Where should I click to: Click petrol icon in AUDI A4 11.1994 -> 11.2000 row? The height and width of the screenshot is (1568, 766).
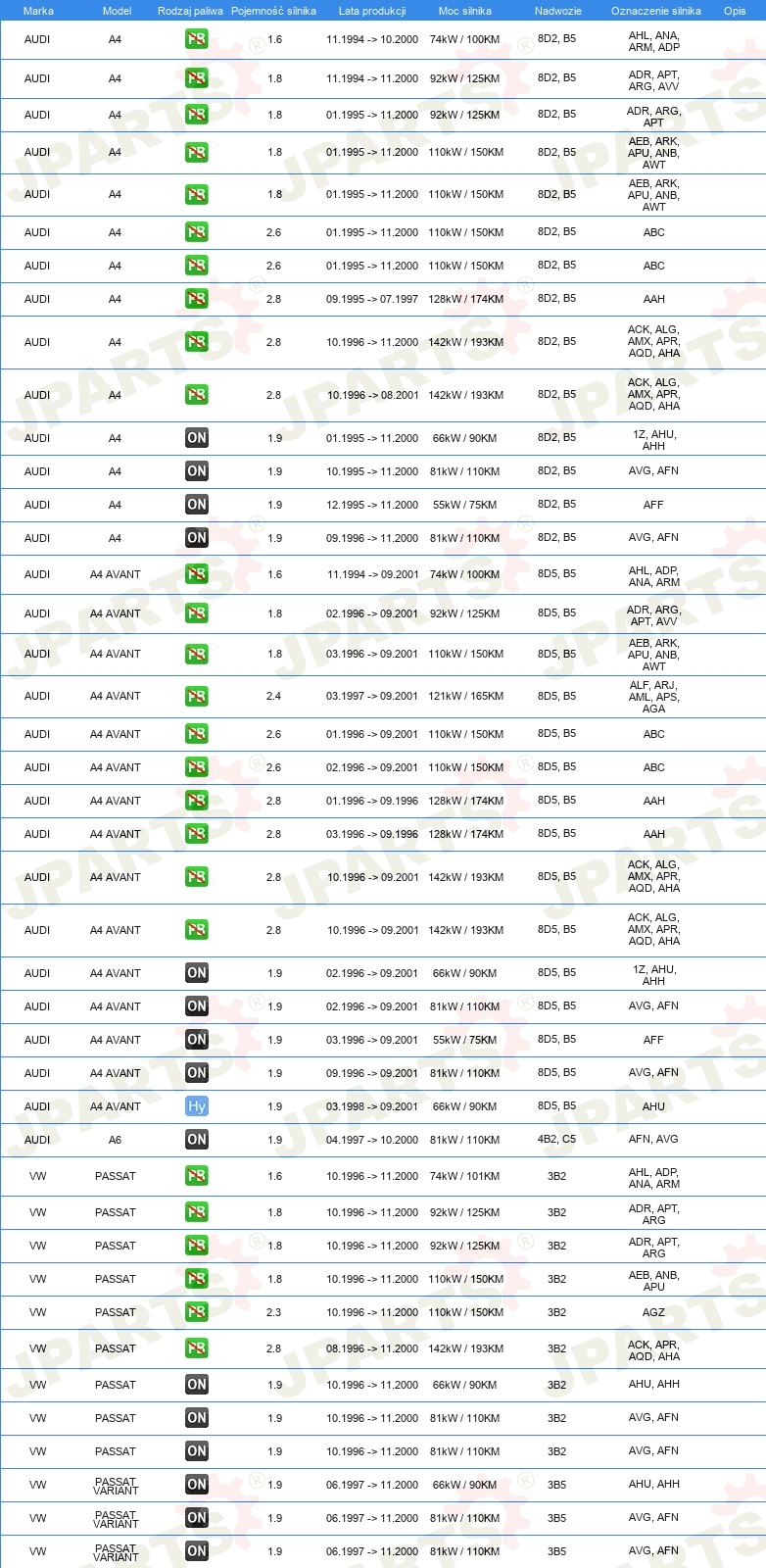[197, 78]
